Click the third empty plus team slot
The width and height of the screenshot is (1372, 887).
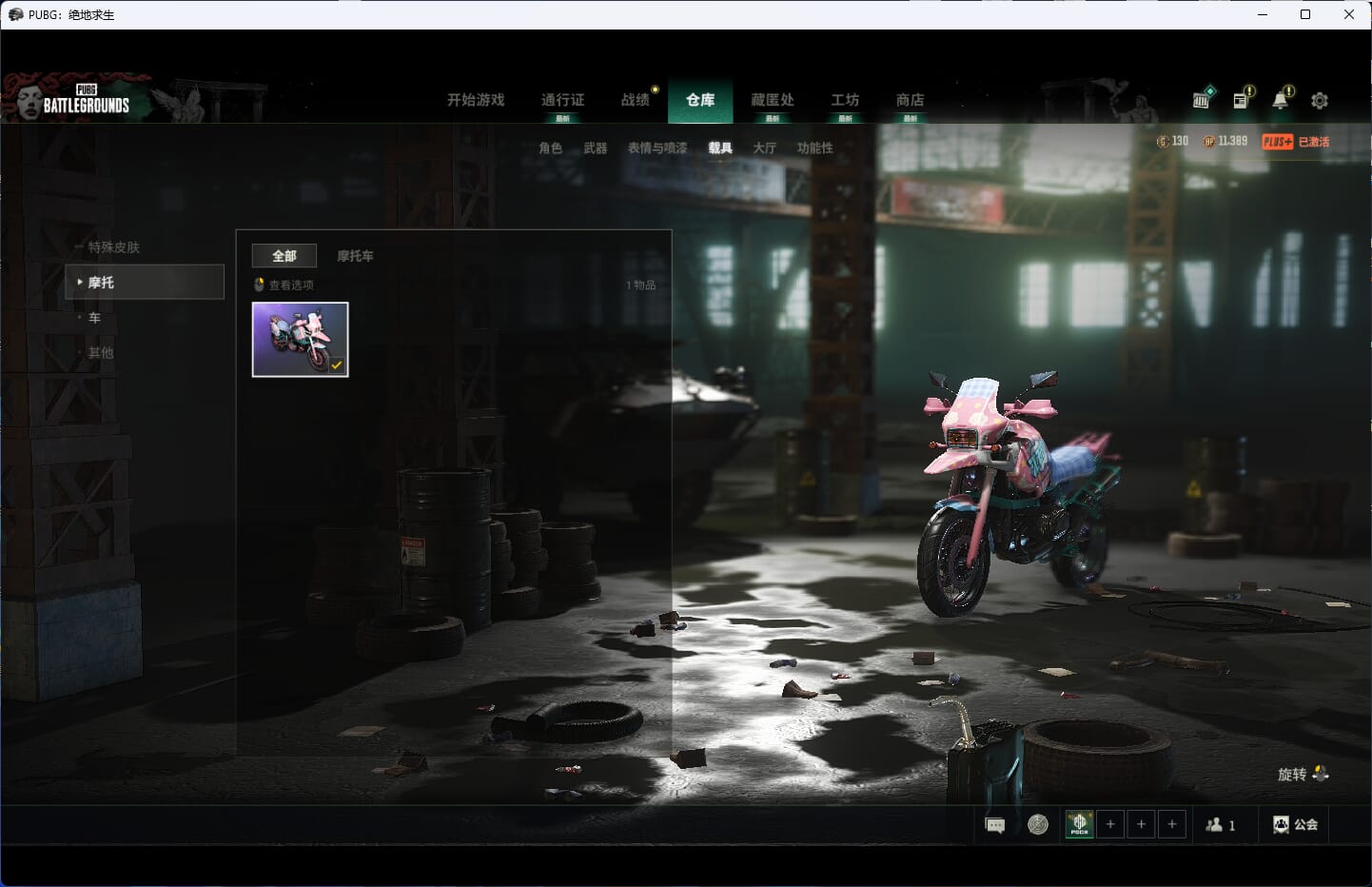[x=1172, y=824]
